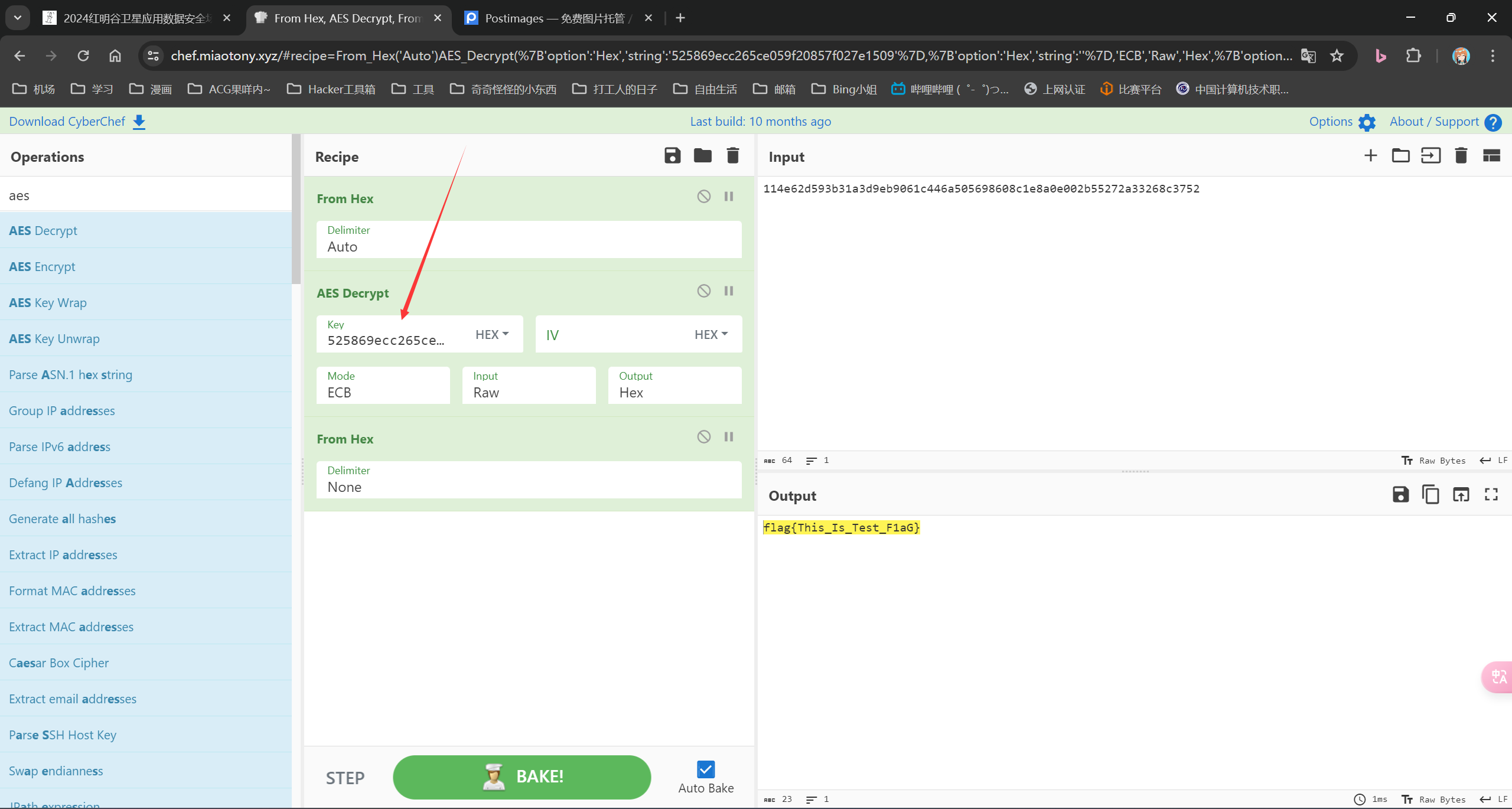Viewport: 1512px width, 809px height.
Task: Disable the AES Decrypt operation
Action: (703, 291)
